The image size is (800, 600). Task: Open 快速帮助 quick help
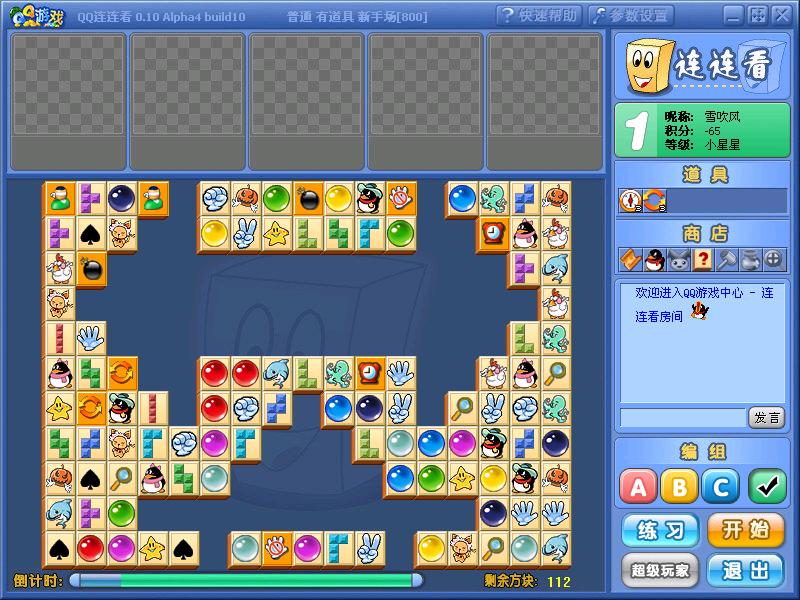point(539,15)
